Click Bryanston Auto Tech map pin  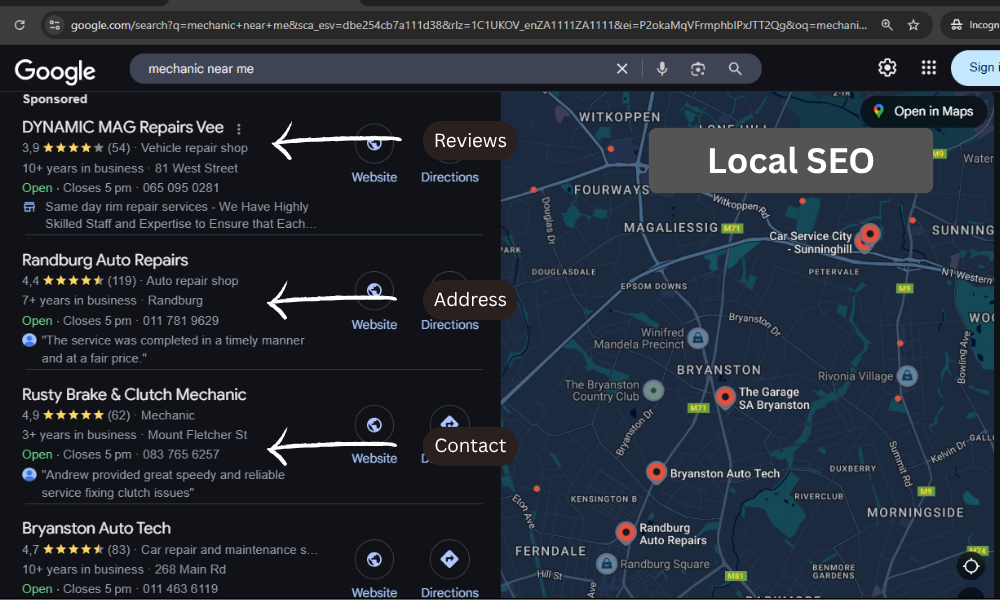[656, 472]
